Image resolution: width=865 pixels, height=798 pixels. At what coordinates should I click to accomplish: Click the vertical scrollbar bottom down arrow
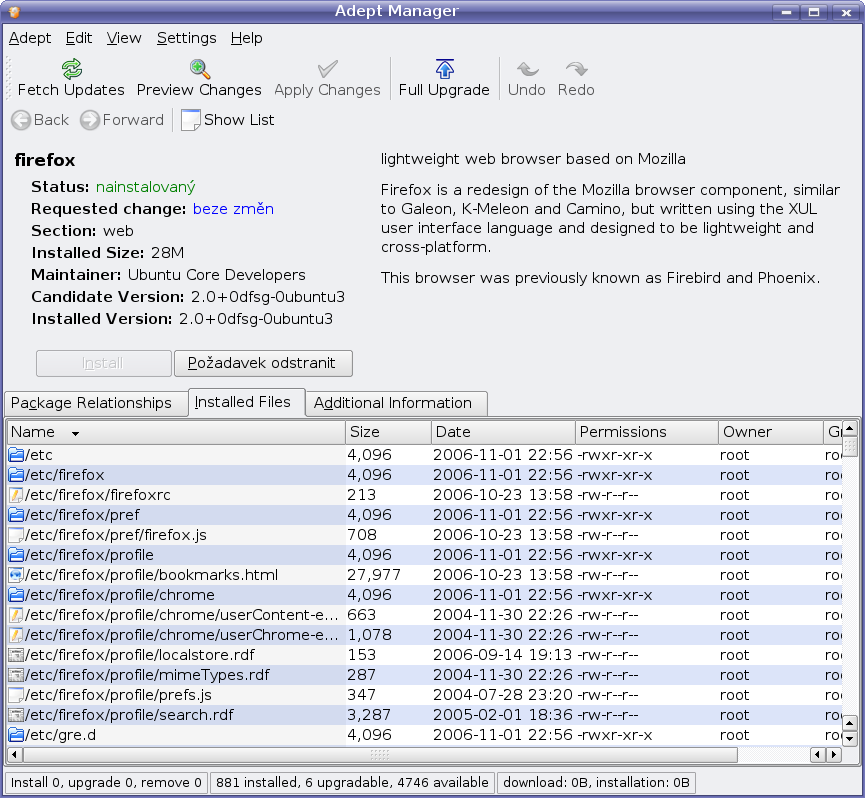click(850, 738)
